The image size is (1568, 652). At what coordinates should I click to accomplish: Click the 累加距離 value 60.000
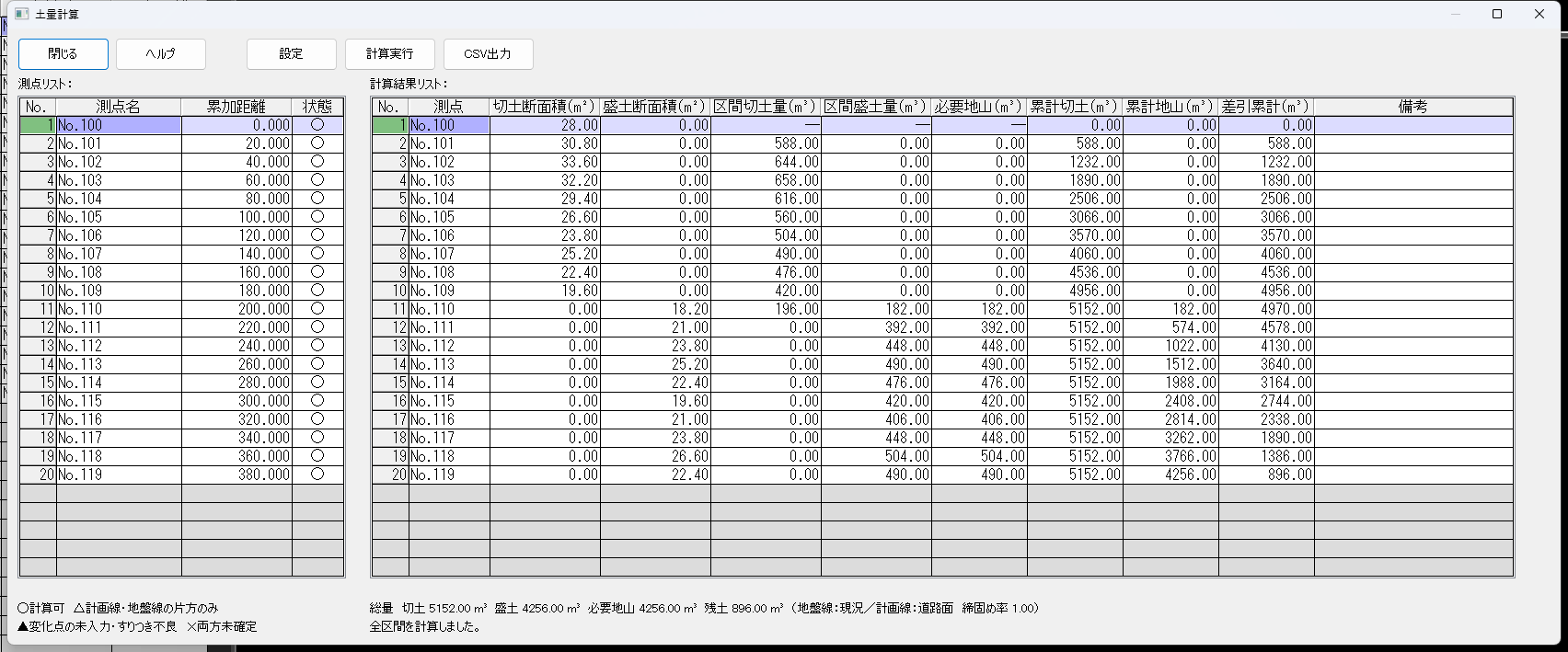pyautogui.click(x=236, y=180)
